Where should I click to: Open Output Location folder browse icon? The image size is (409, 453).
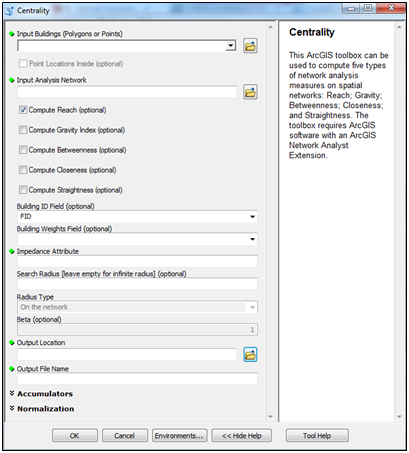(x=250, y=355)
